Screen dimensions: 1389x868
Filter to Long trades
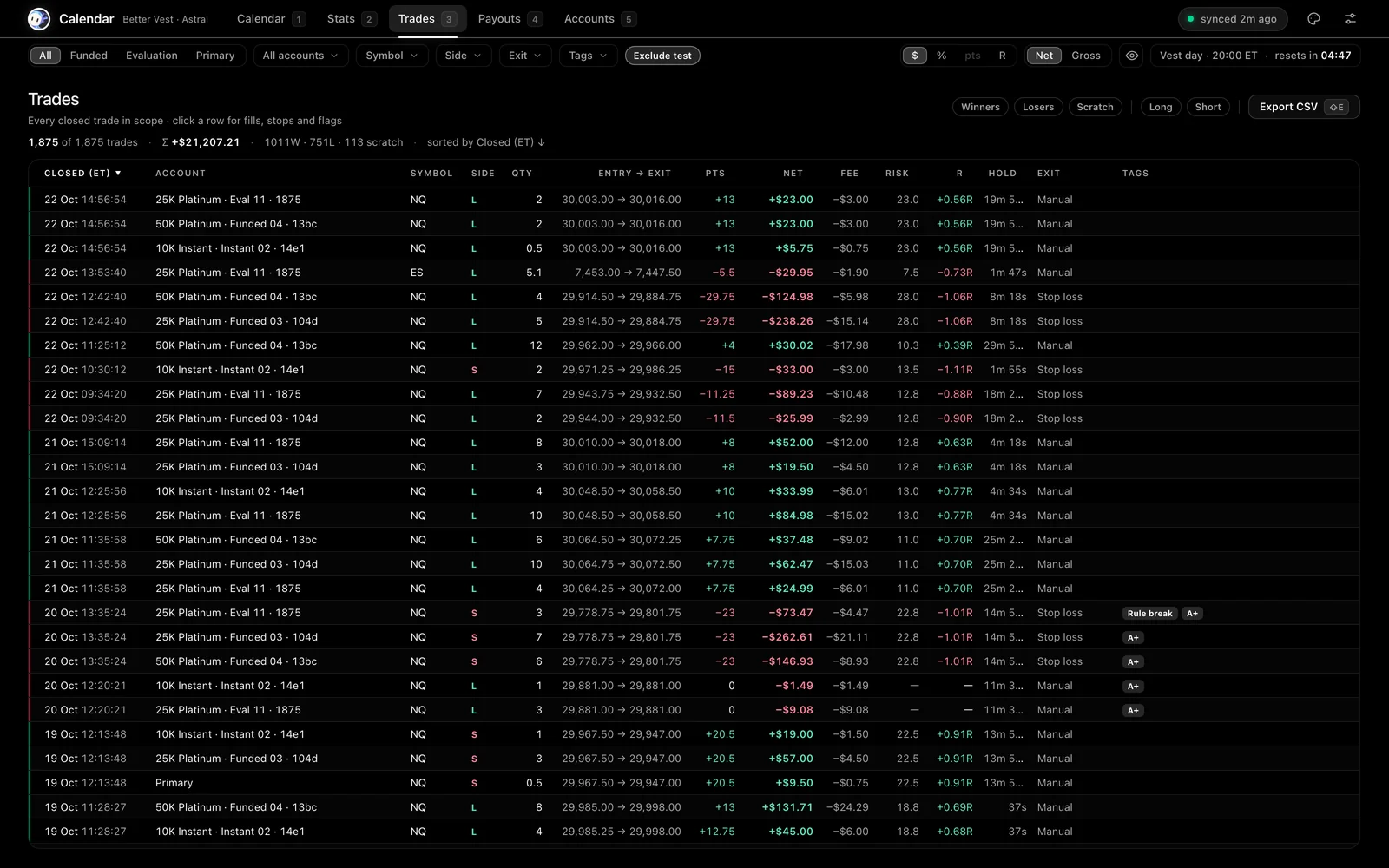pos(1161,107)
